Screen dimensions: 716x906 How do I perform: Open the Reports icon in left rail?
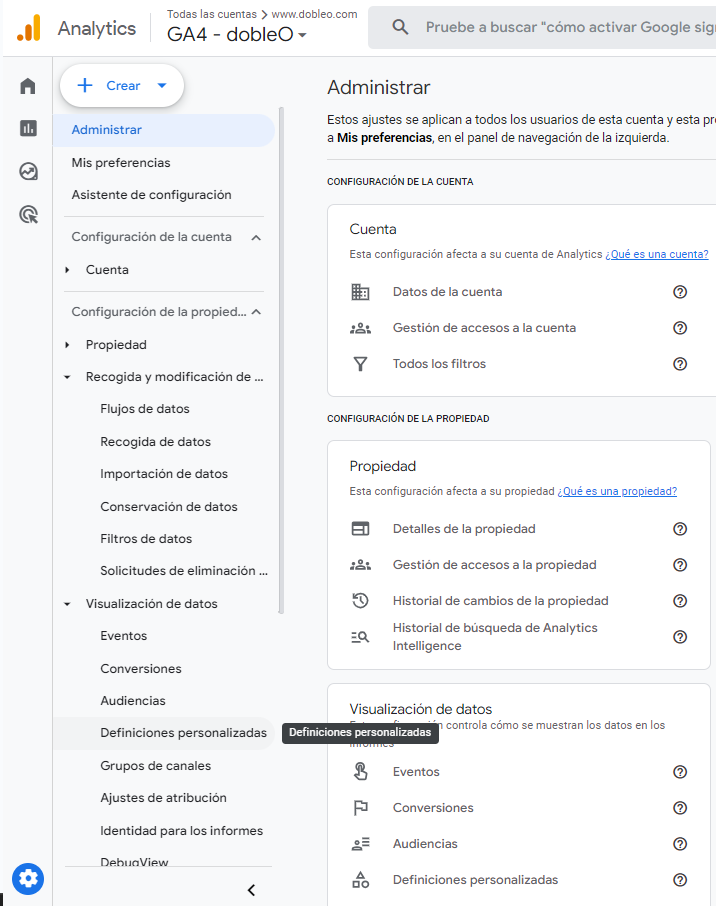[28, 128]
